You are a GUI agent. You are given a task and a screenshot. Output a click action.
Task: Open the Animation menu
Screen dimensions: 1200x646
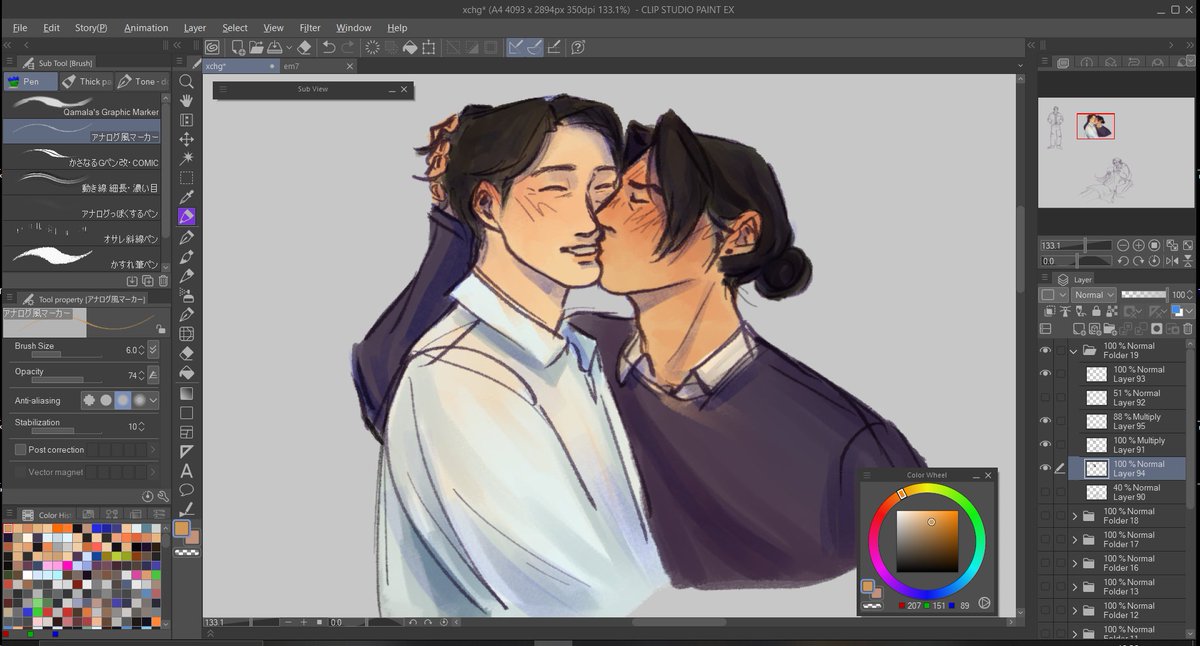[146, 28]
